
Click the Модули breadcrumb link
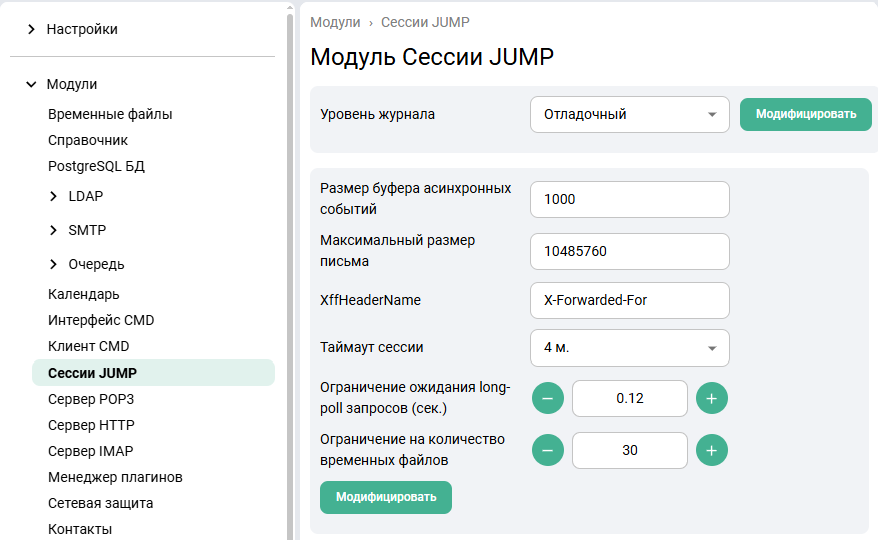tap(335, 22)
